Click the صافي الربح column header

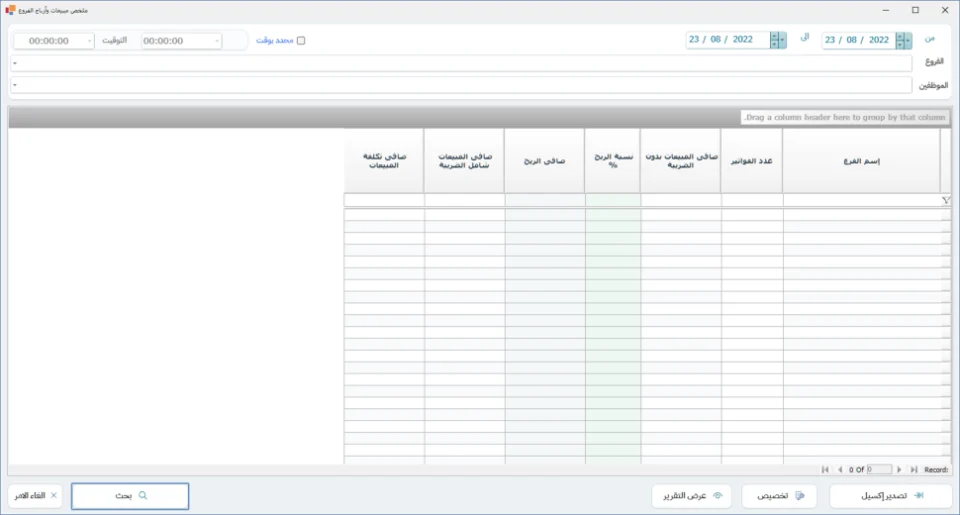544,161
